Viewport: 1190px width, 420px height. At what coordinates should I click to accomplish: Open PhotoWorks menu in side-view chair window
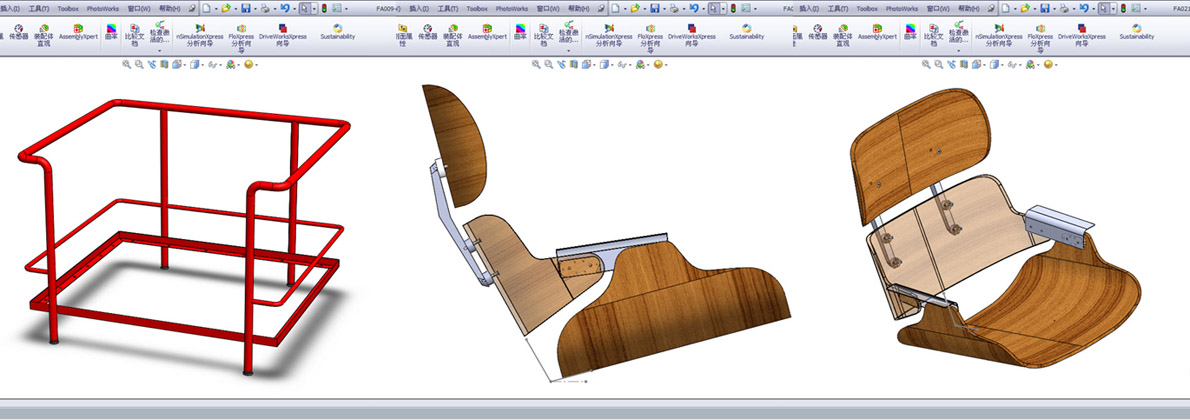510,8
